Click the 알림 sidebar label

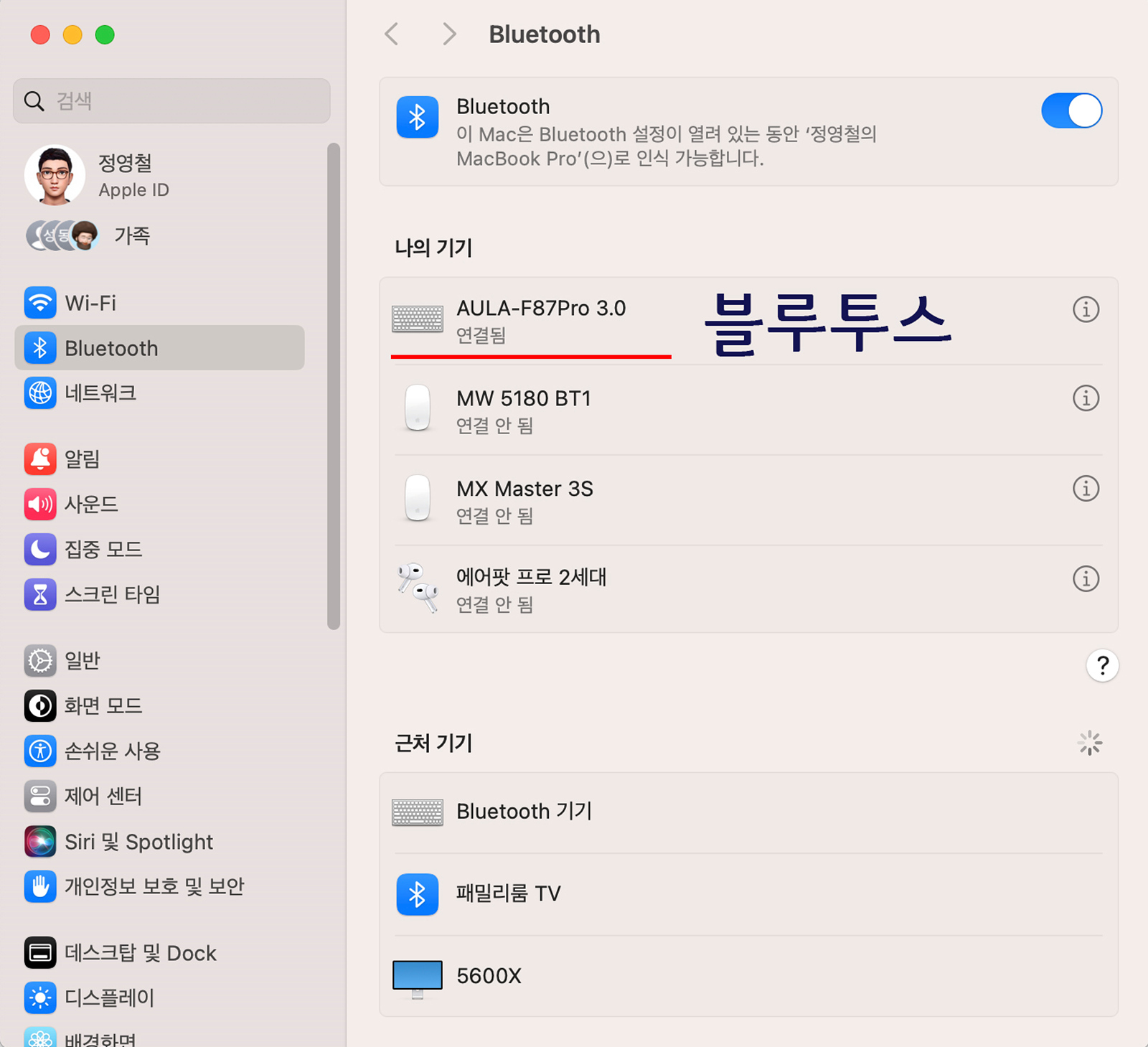[x=83, y=459]
